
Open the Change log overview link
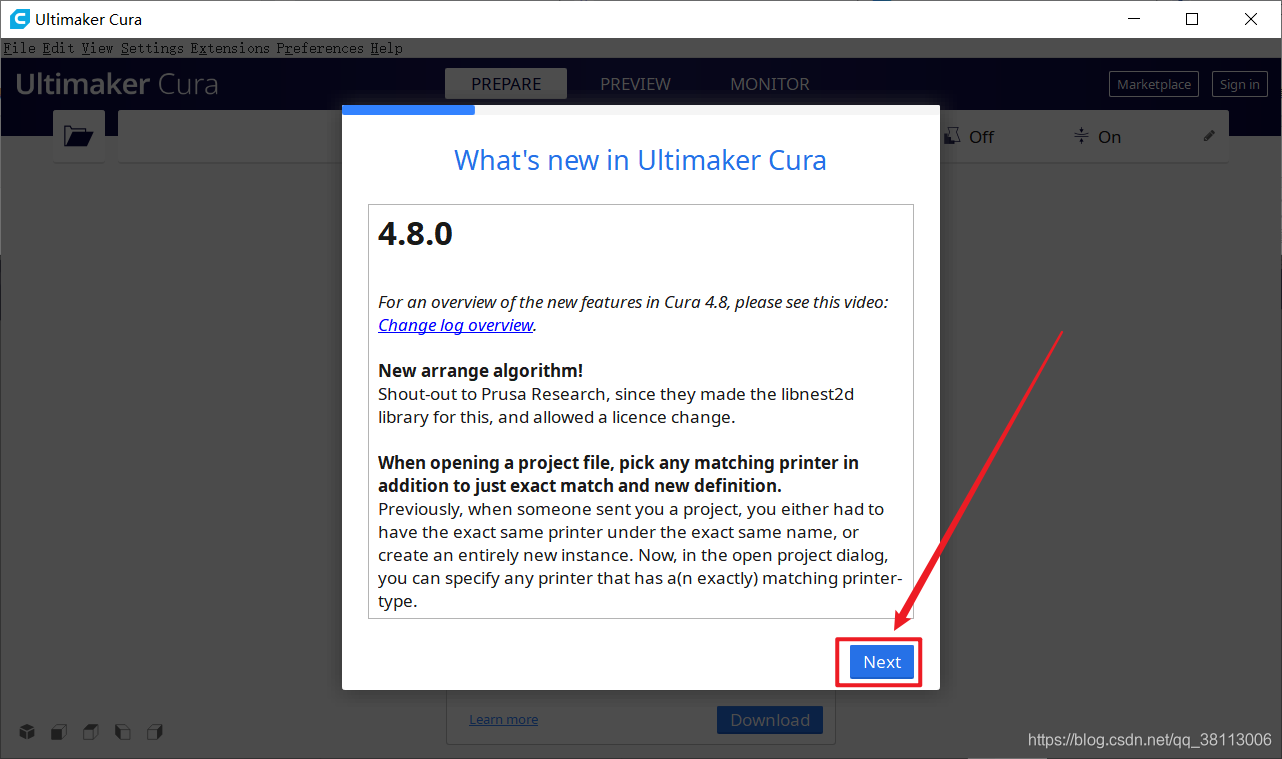point(456,325)
